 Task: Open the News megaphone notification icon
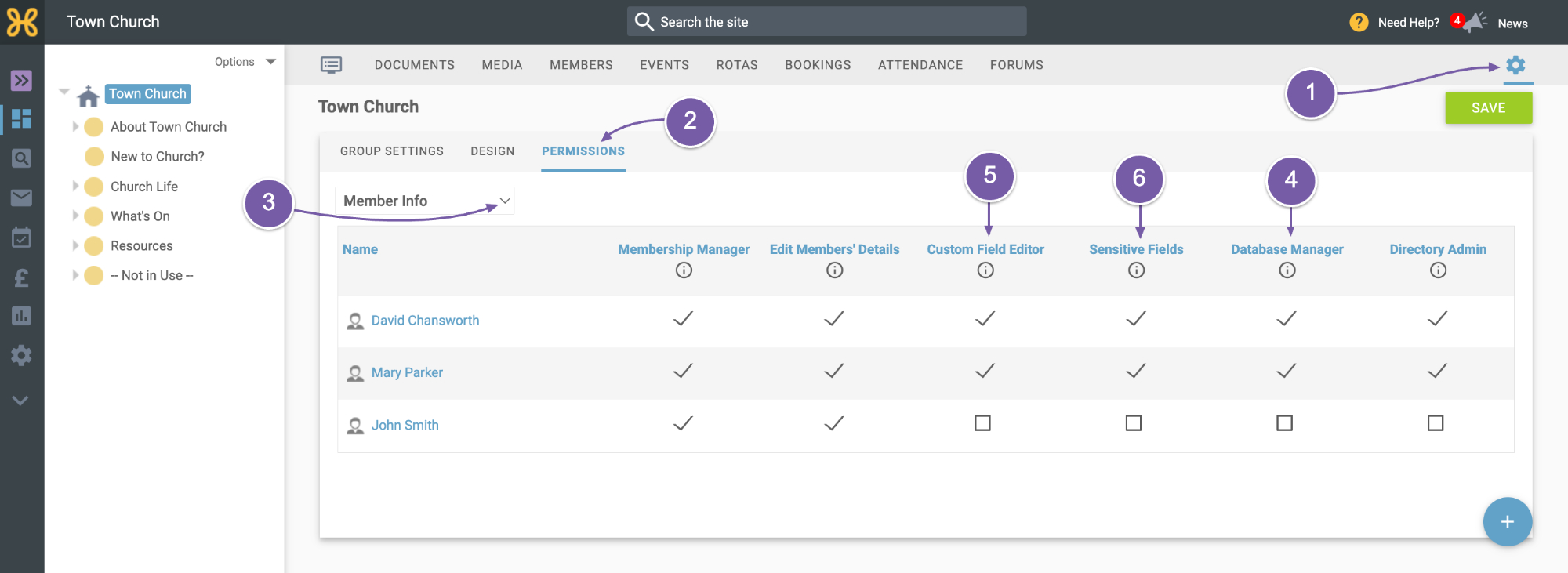tap(1475, 22)
